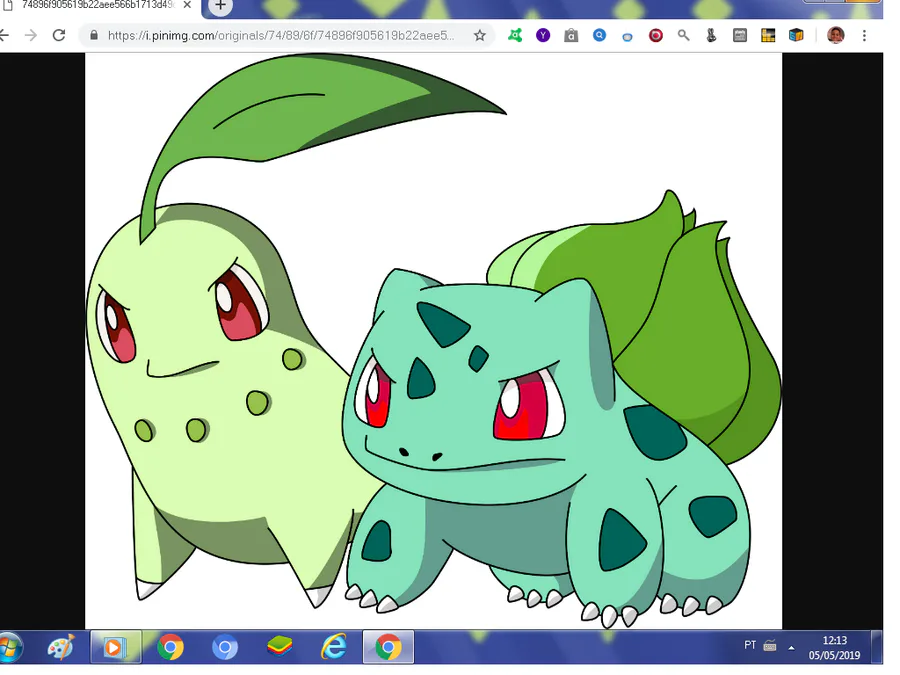Close the current browser tab

187,5
